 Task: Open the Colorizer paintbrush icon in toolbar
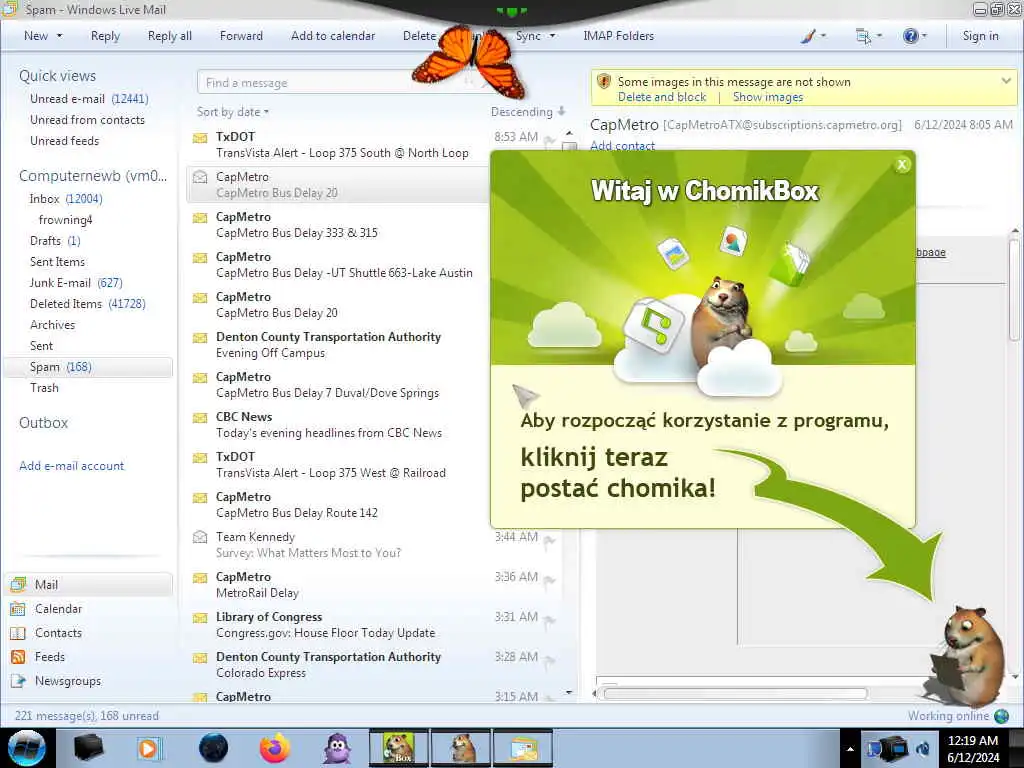(x=808, y=37)
